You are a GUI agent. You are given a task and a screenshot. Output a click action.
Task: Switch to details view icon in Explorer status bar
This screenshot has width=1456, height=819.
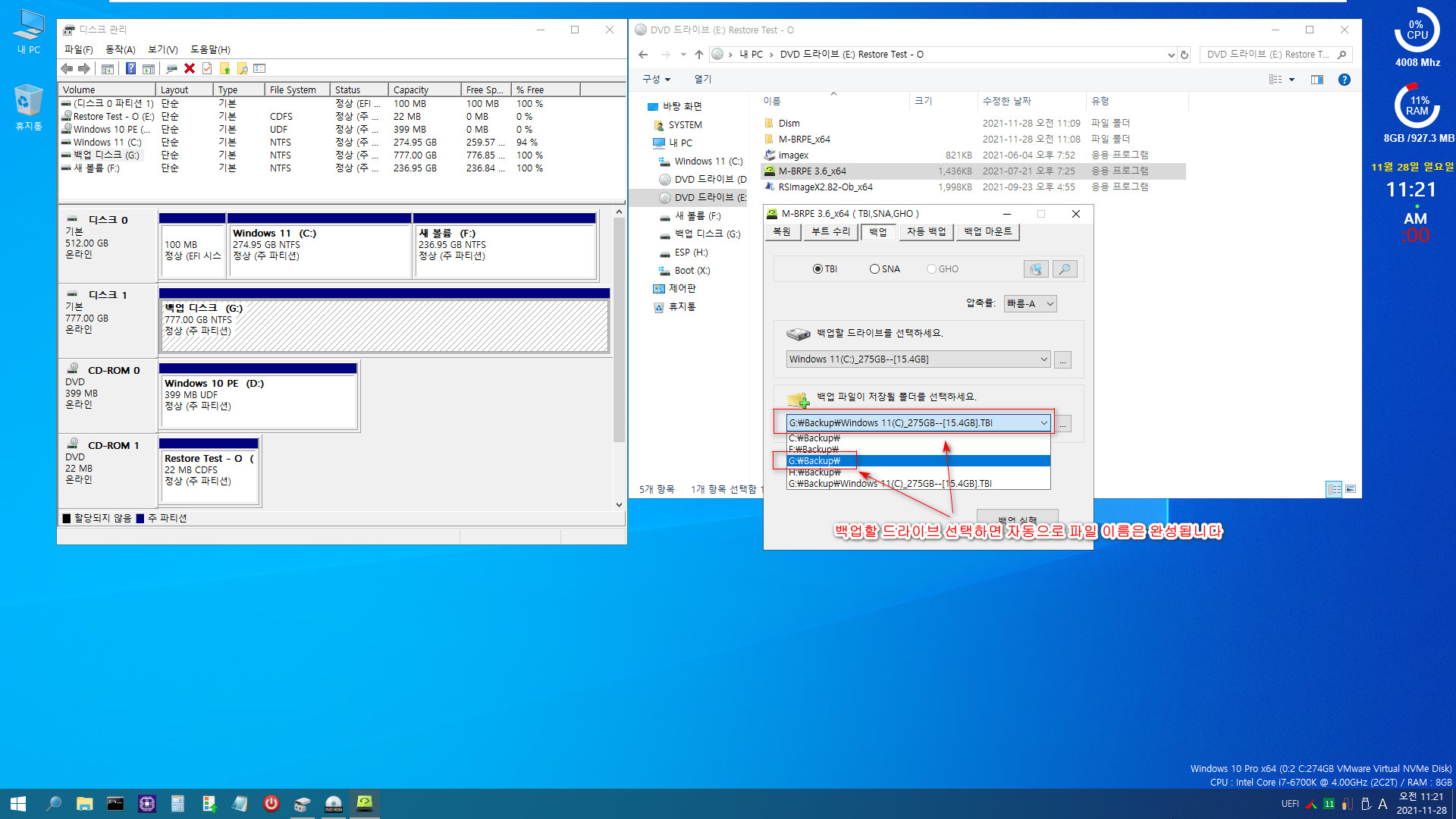pos(1334,489)
